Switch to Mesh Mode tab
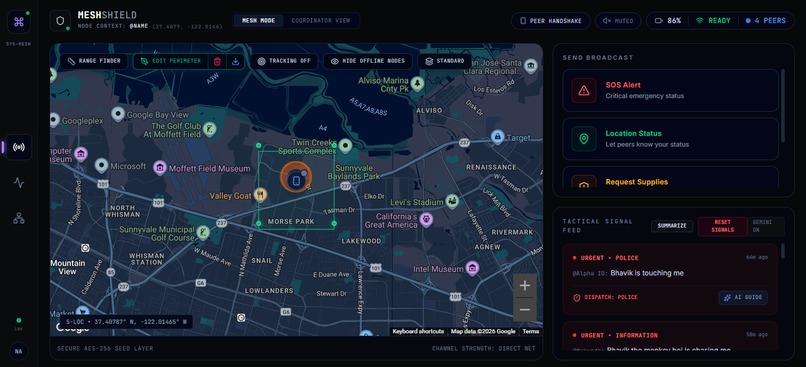This screenshot has width=806, height=367. 258,21
